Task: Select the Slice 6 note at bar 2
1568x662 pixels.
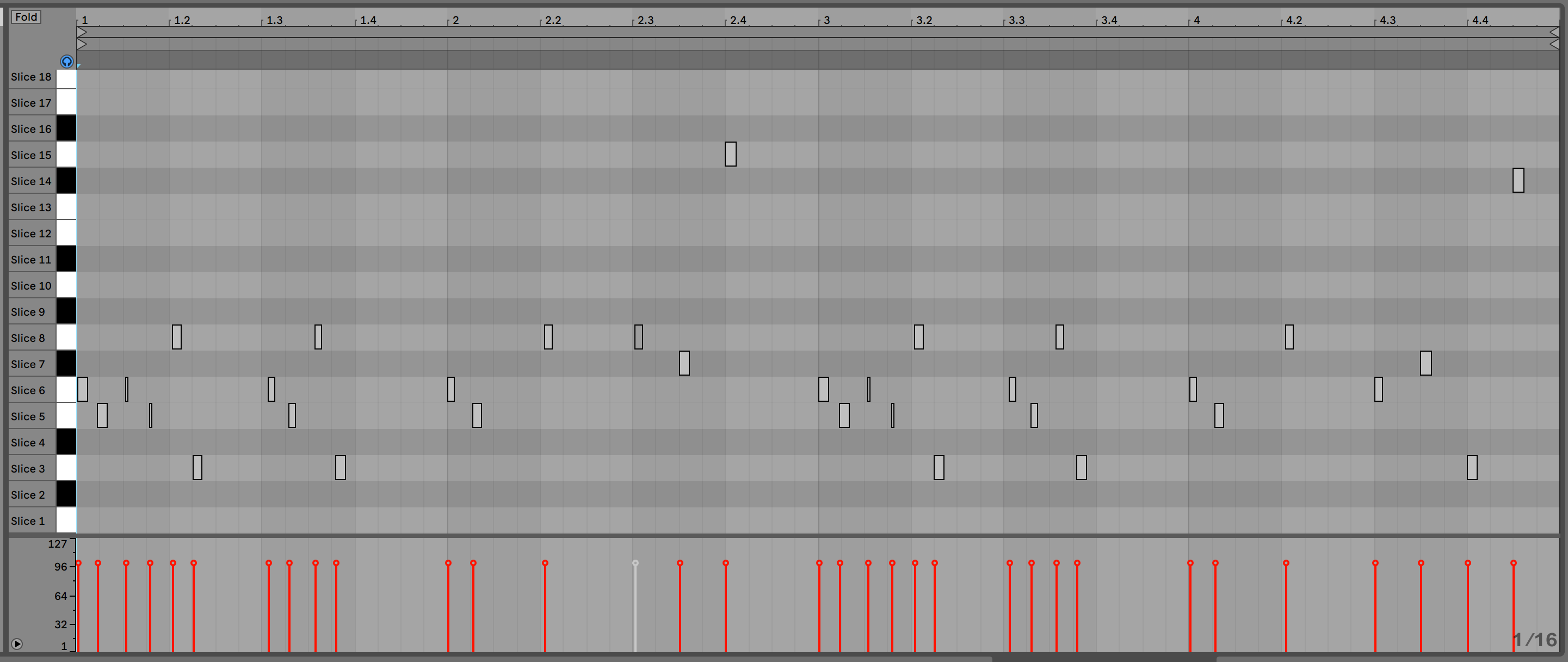Action: pyautogui.click(x=451, y=389)
